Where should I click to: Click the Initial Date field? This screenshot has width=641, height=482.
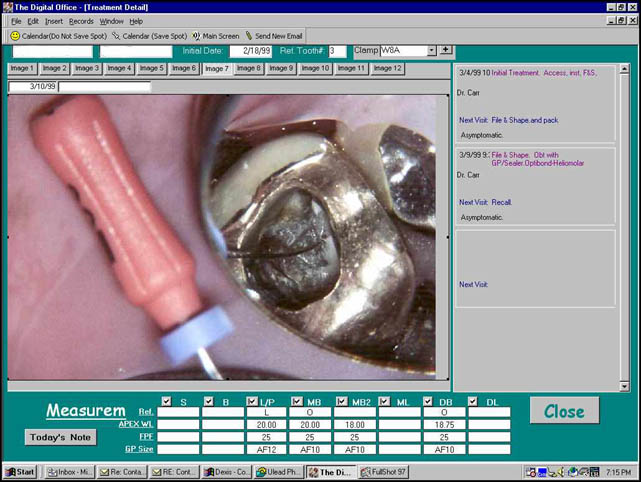click(x=250, y=50)
